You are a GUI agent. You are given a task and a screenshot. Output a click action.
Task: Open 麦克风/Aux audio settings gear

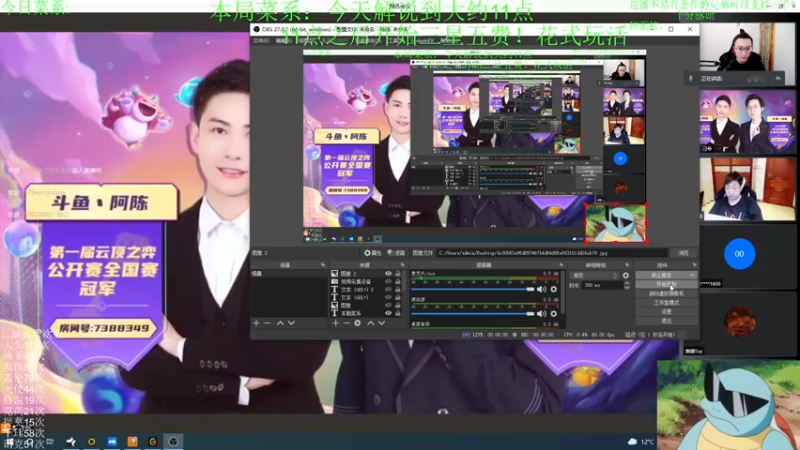[554, 289]
